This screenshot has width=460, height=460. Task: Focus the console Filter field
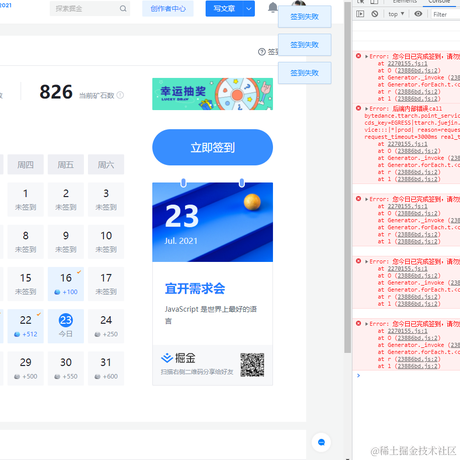(445, 14)
